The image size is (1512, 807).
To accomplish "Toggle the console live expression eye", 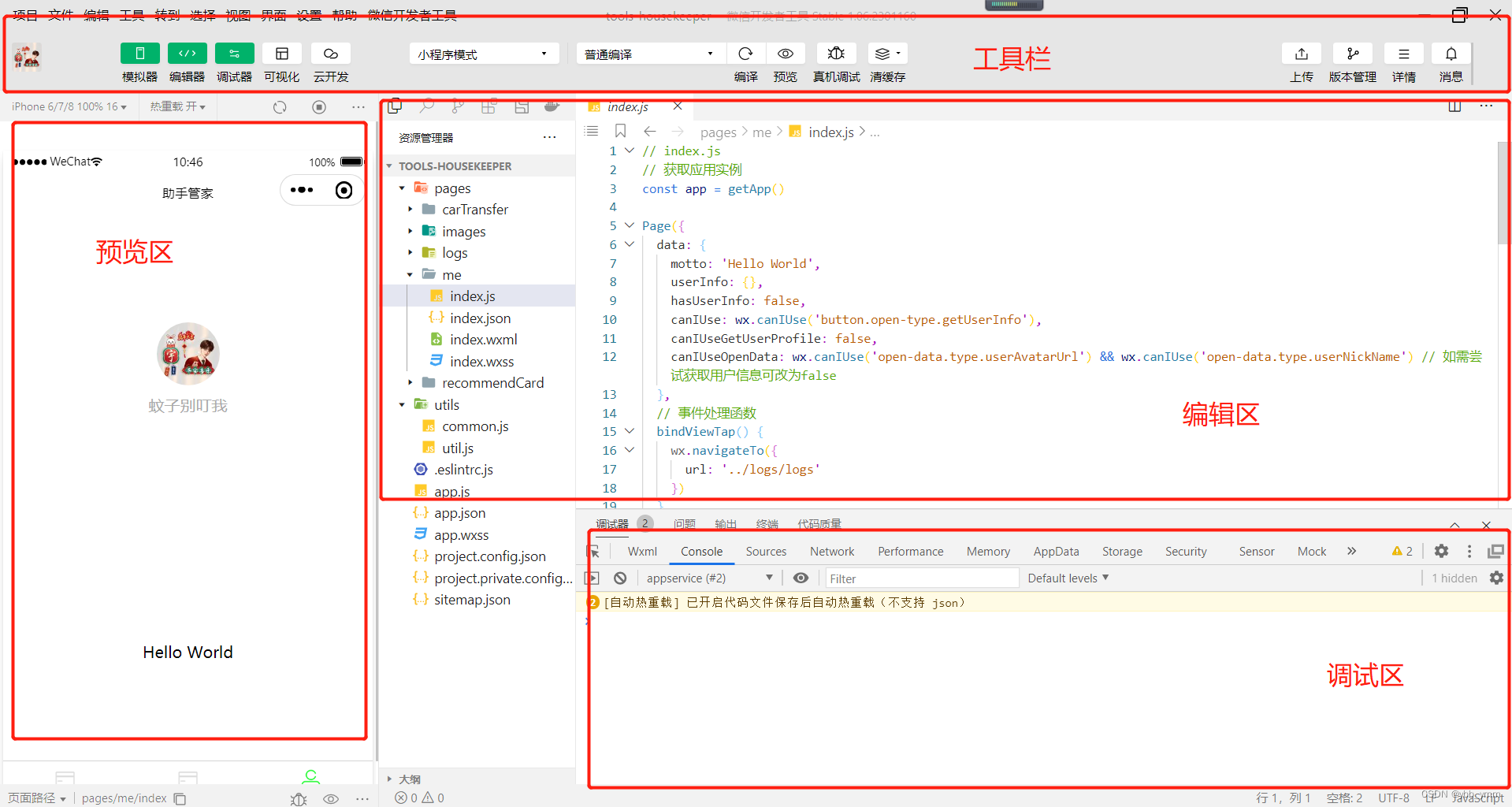I will [x=801, y=578].
